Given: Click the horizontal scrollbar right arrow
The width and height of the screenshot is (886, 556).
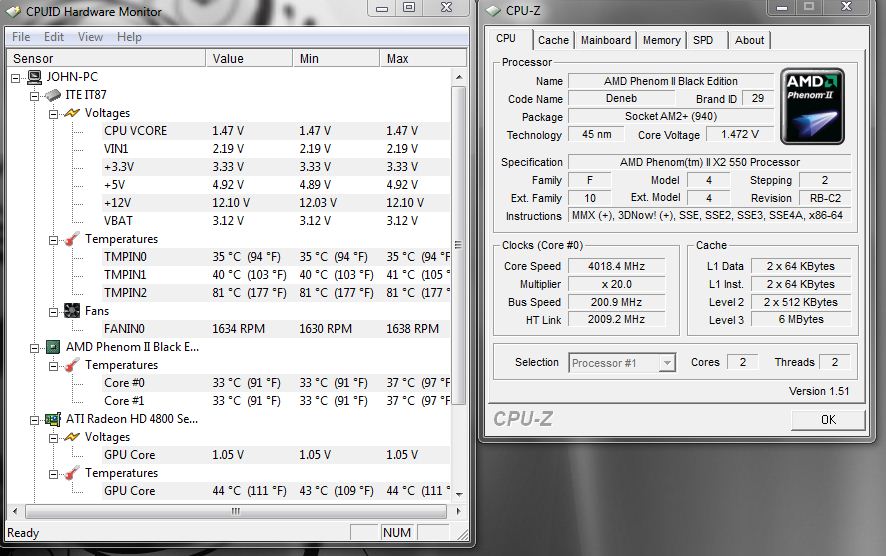Looking at the screenshot, I should [x=458, y=511].
